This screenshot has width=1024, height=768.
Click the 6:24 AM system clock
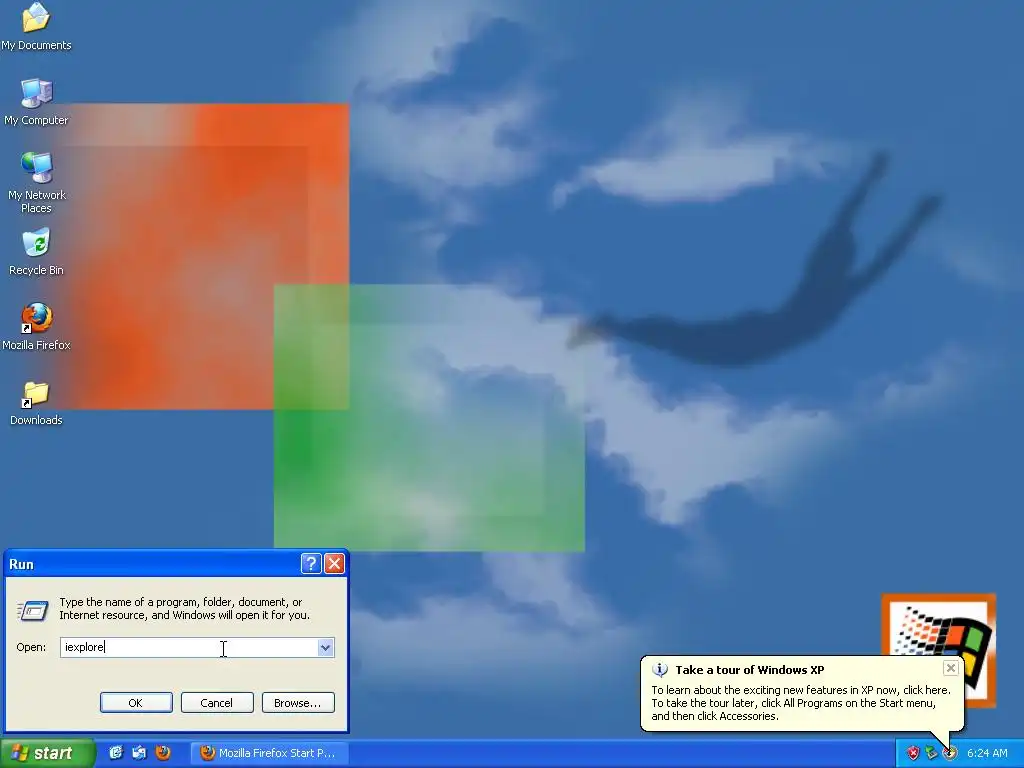[x=987, y=753]
